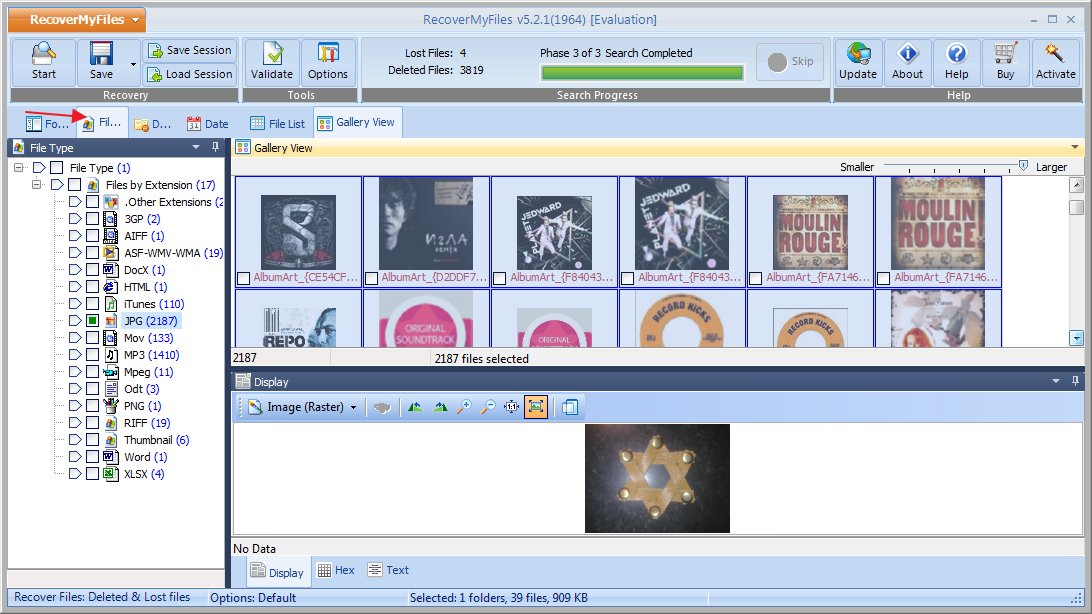Click the Buy shopping cart icon
This screenshot has height=614, width=1092.
1005,62
